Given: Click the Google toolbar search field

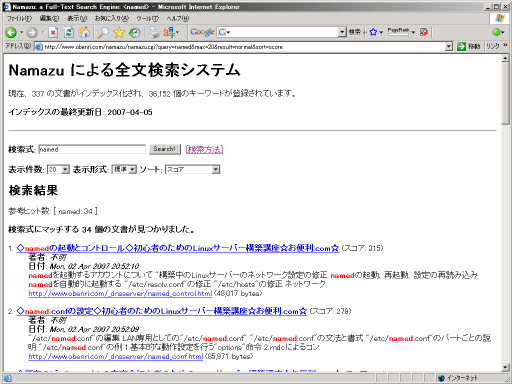Looking at the screenshot, I should pyautogui.click(x=282, y=32).
